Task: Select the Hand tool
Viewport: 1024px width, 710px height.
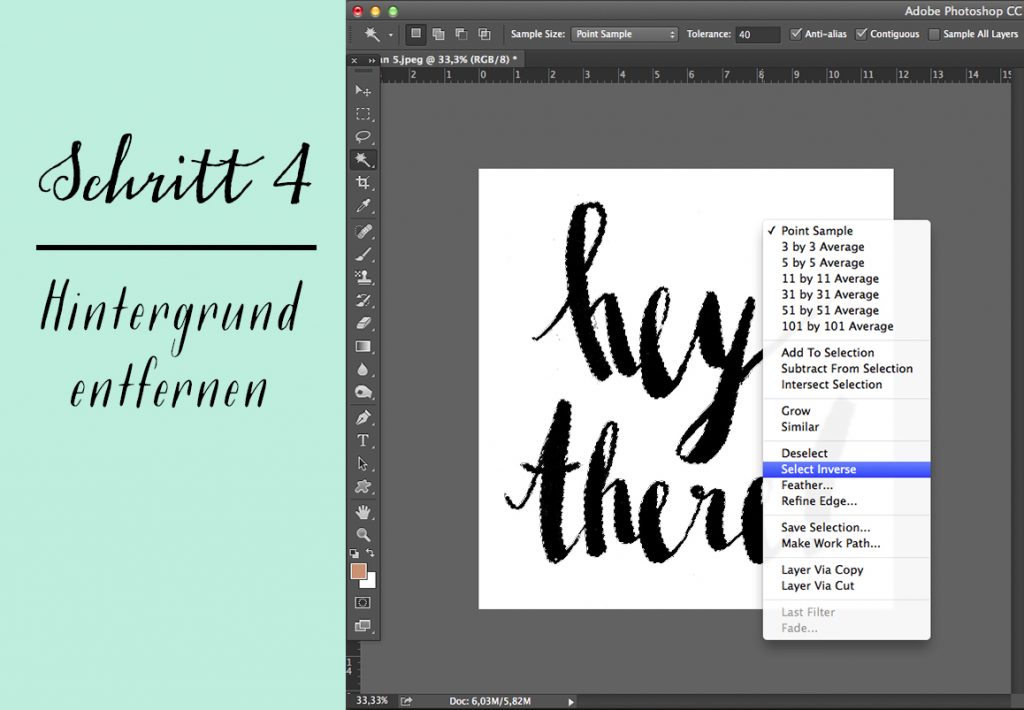Action: (x=364, y=512)
